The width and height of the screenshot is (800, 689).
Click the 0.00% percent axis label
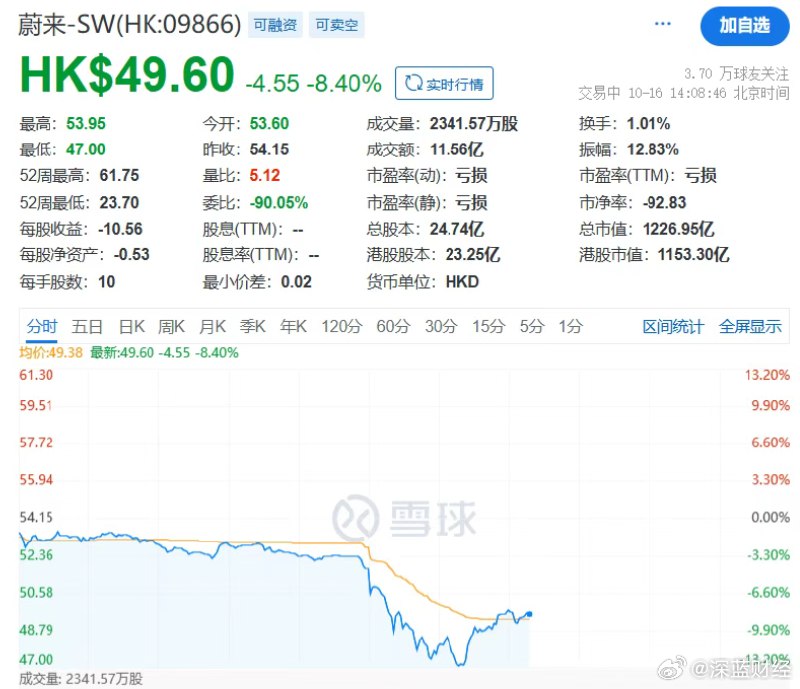click(770, 518)
